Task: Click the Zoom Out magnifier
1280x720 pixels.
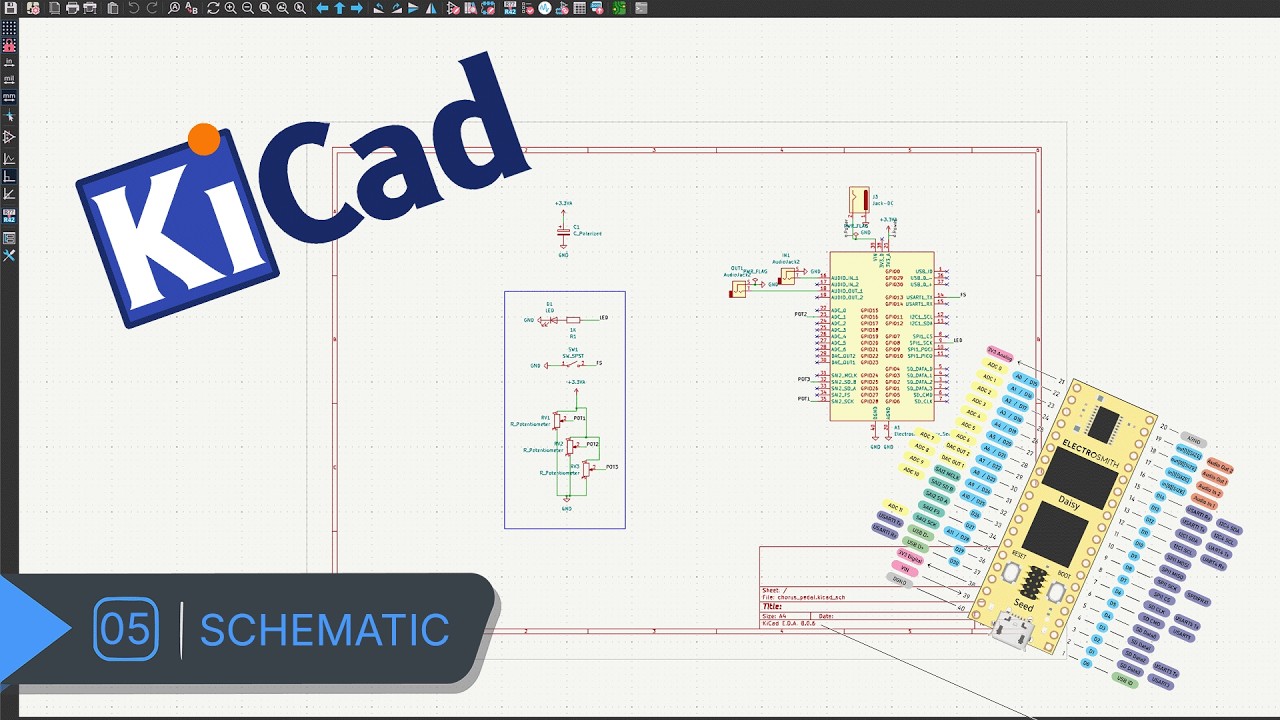Action: pyautogui.click(x=248, y=8)
